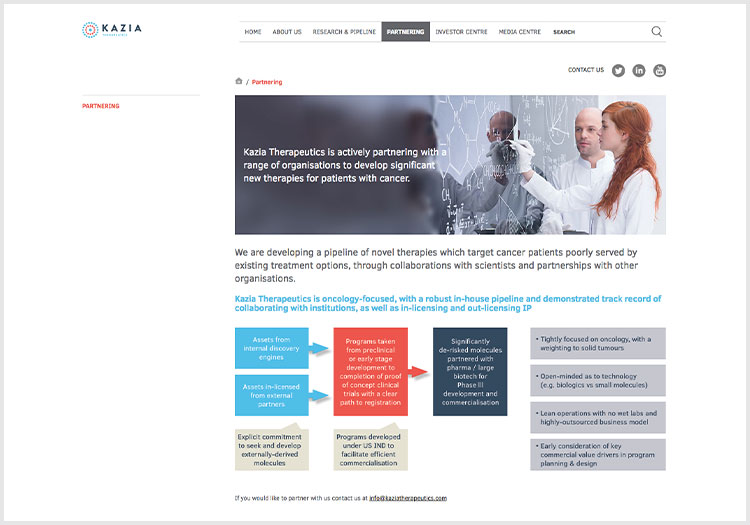Screen dimensions: 750x525
Task: Open the About Us menu
Action: [287, 32]
